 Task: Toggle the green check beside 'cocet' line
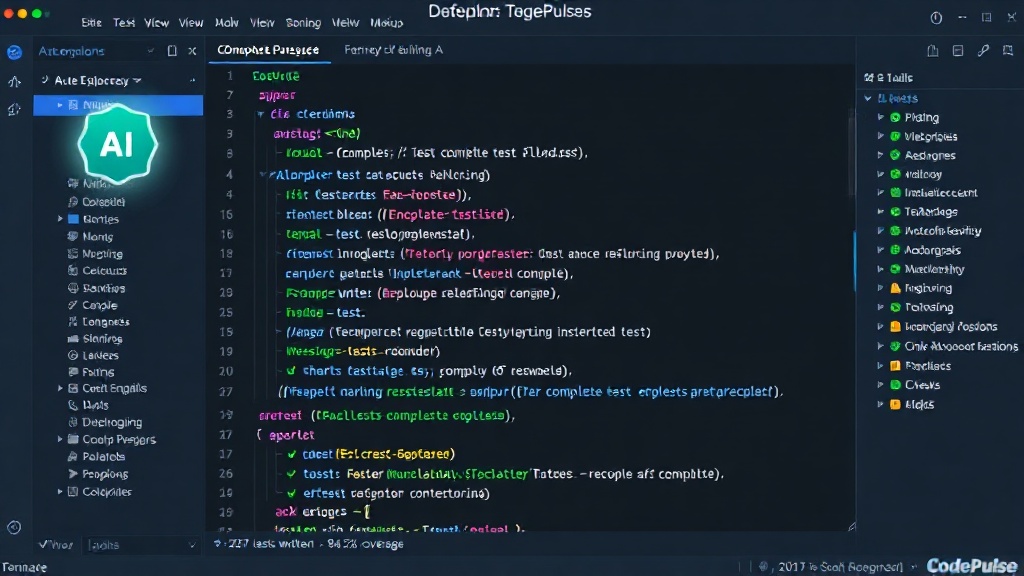[x=291, y=454]
